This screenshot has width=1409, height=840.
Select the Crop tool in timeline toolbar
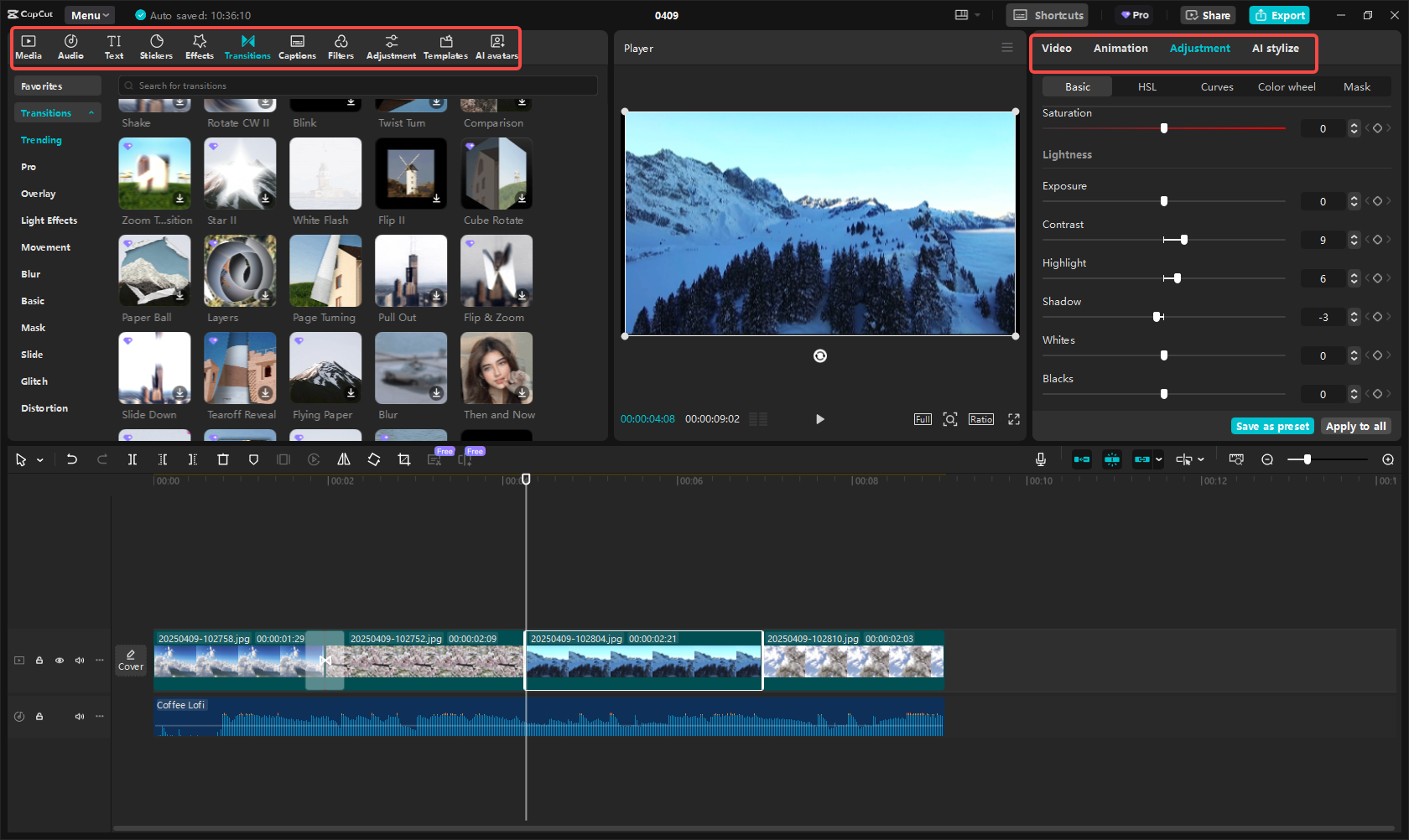coord(404,459)
